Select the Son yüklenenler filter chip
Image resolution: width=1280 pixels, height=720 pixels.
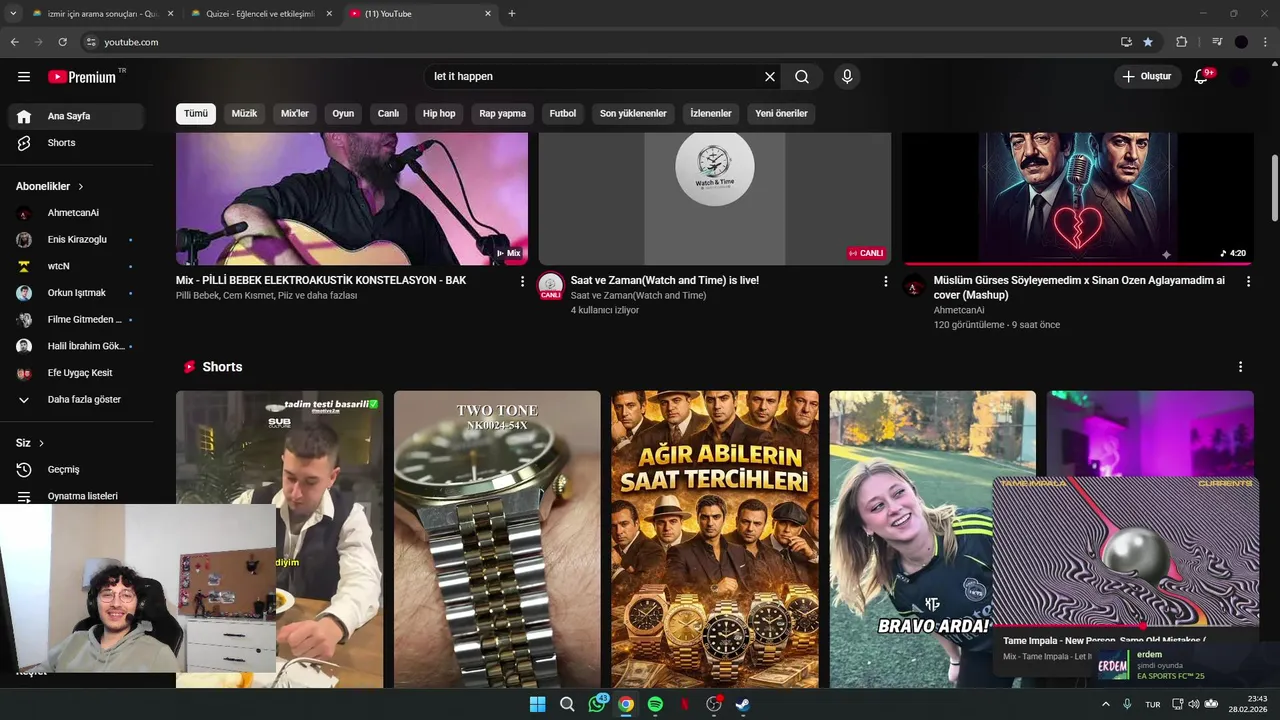point(633,114)
